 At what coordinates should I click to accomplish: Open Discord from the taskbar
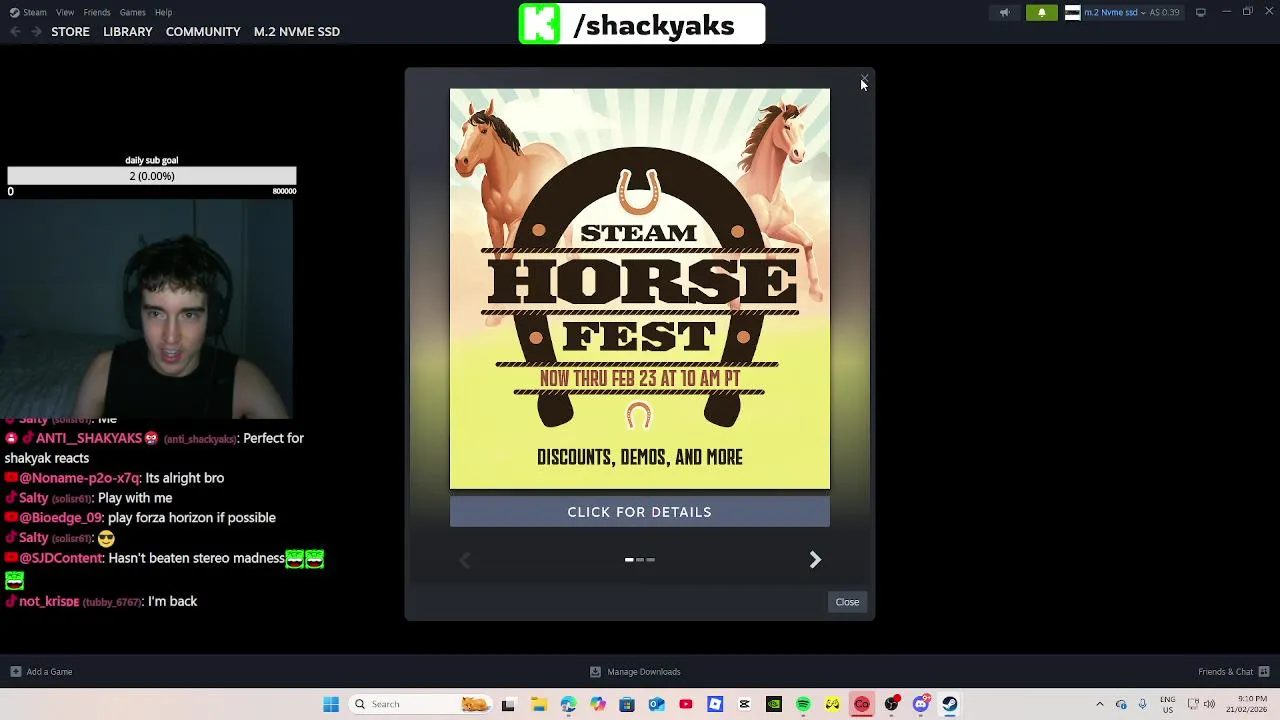(x=921, y=704)
